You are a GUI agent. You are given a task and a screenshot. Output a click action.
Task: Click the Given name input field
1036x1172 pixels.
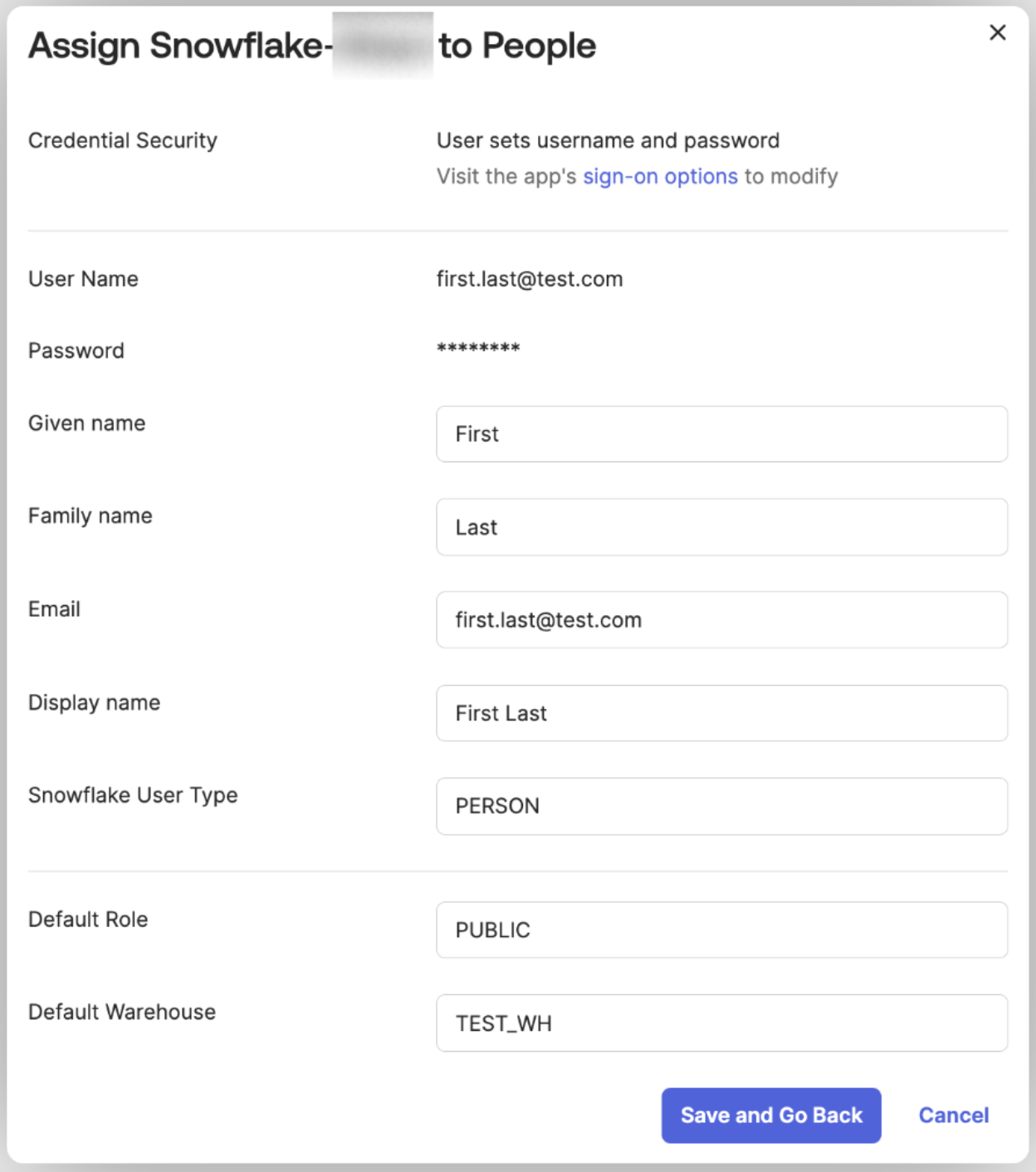coord(721,434)
